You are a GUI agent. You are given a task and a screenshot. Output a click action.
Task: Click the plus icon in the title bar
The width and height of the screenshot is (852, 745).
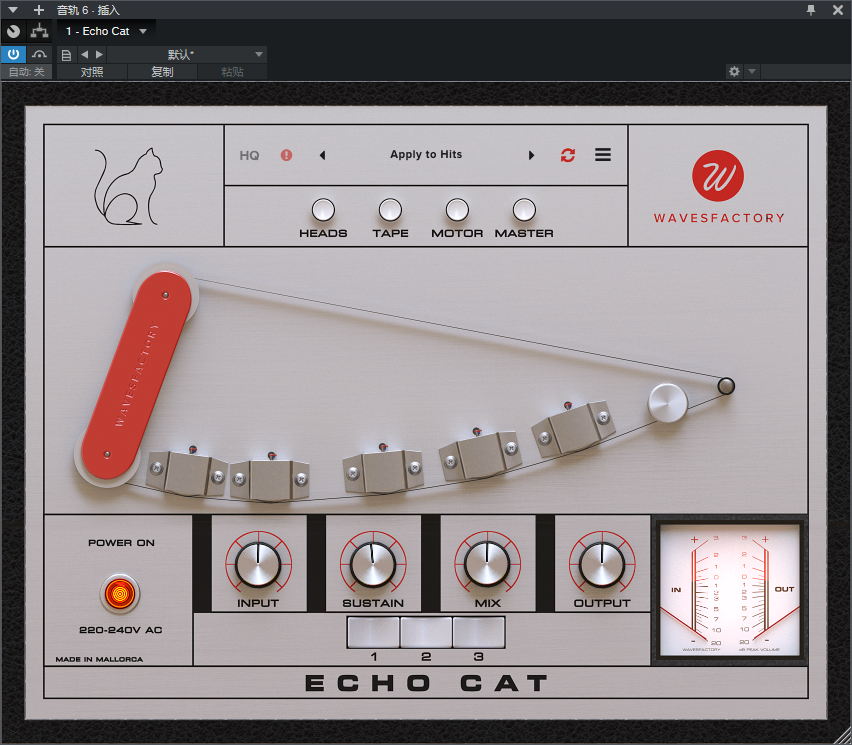coord(39,10)
